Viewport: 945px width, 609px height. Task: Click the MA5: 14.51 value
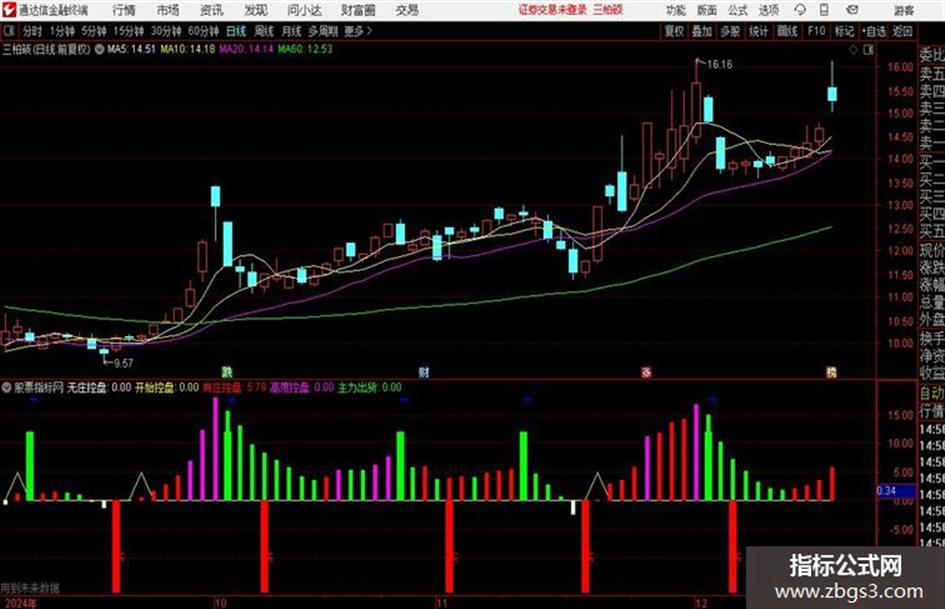click(x=131, y=49)
